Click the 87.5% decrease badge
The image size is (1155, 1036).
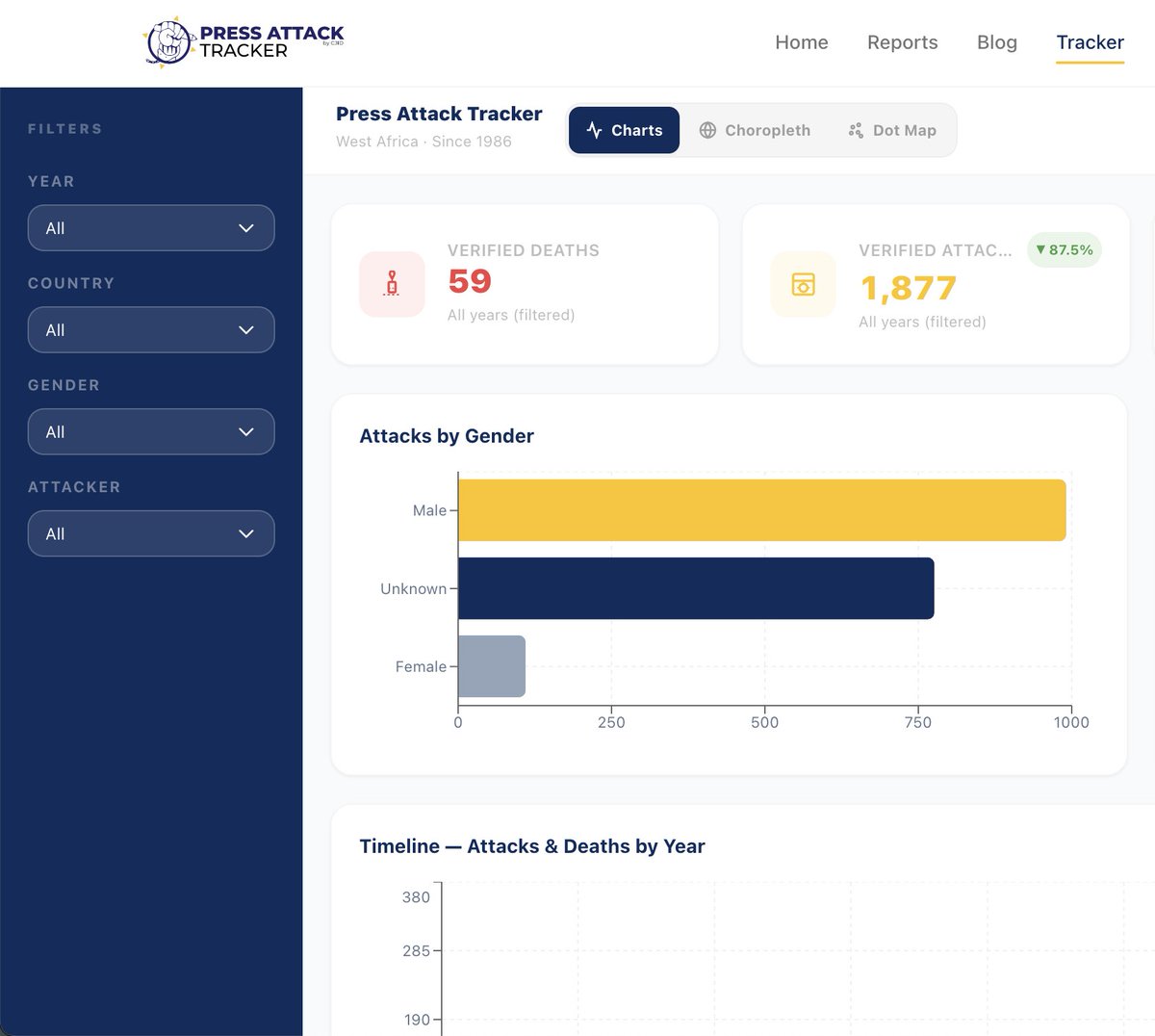[1065, 250]
